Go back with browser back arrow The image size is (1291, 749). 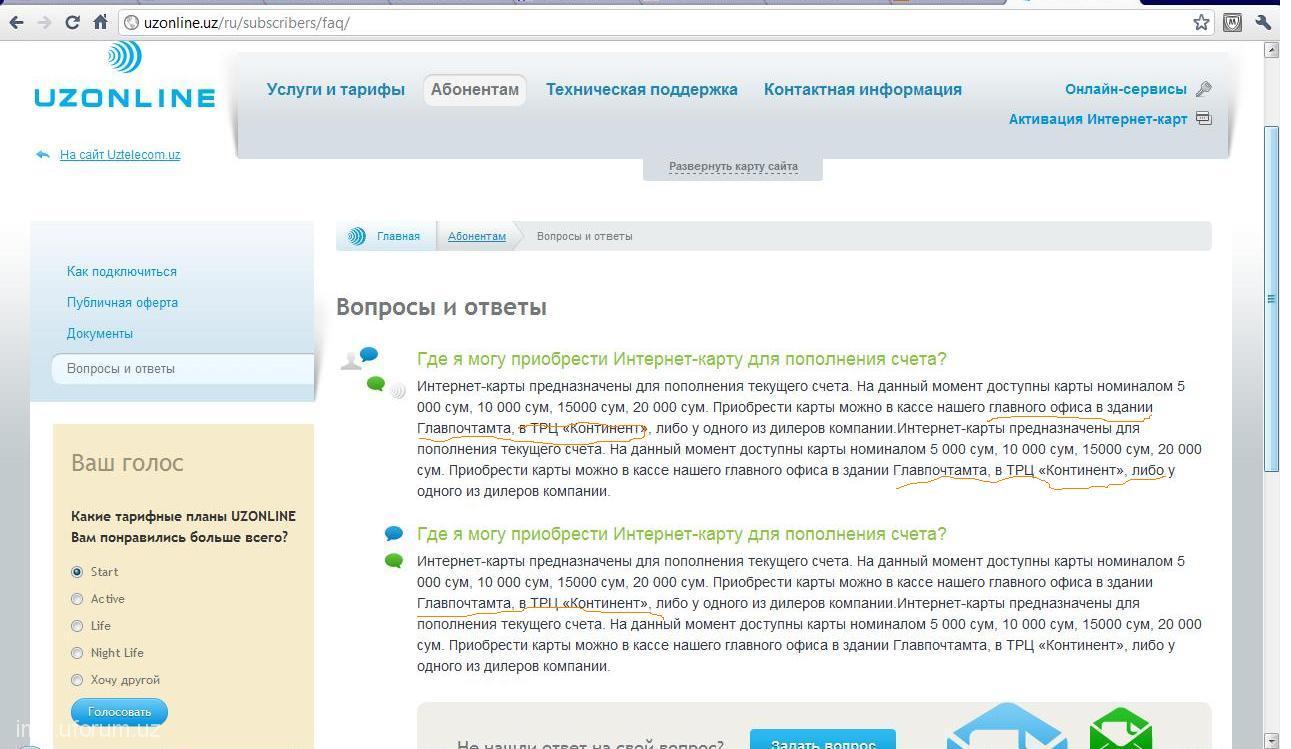(x=16, y=22)
